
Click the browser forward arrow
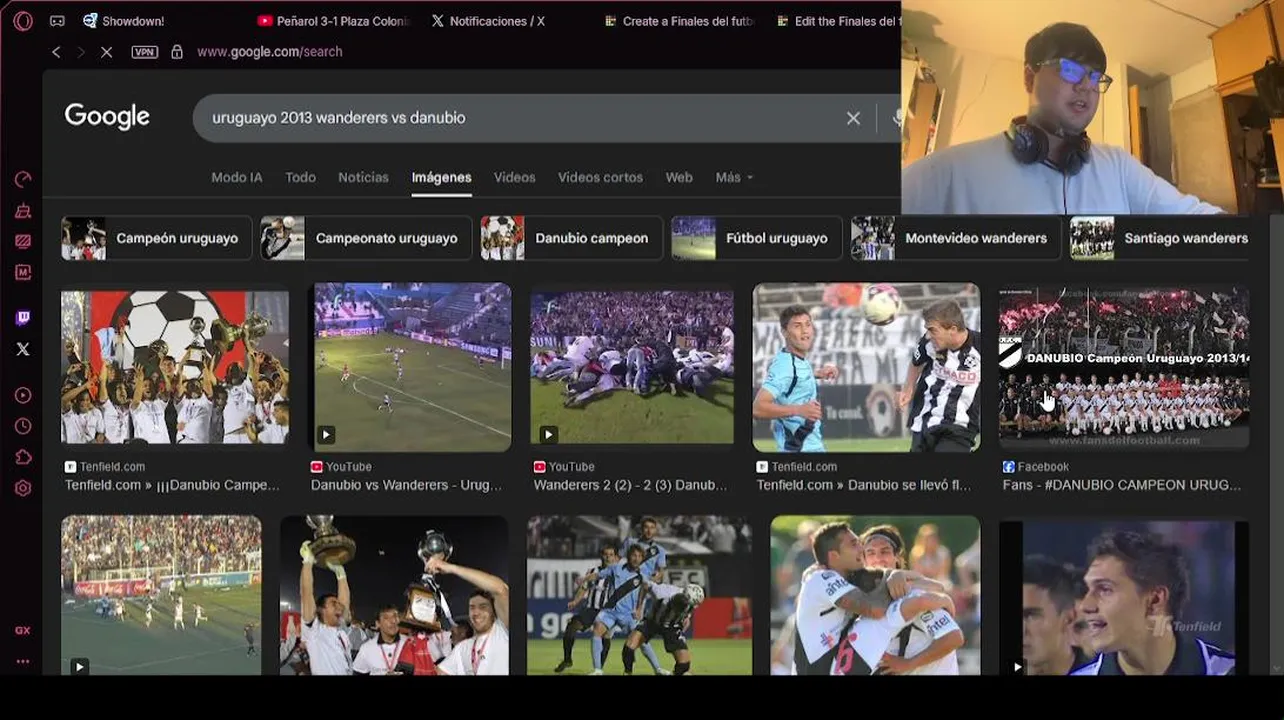coord(81,52)
